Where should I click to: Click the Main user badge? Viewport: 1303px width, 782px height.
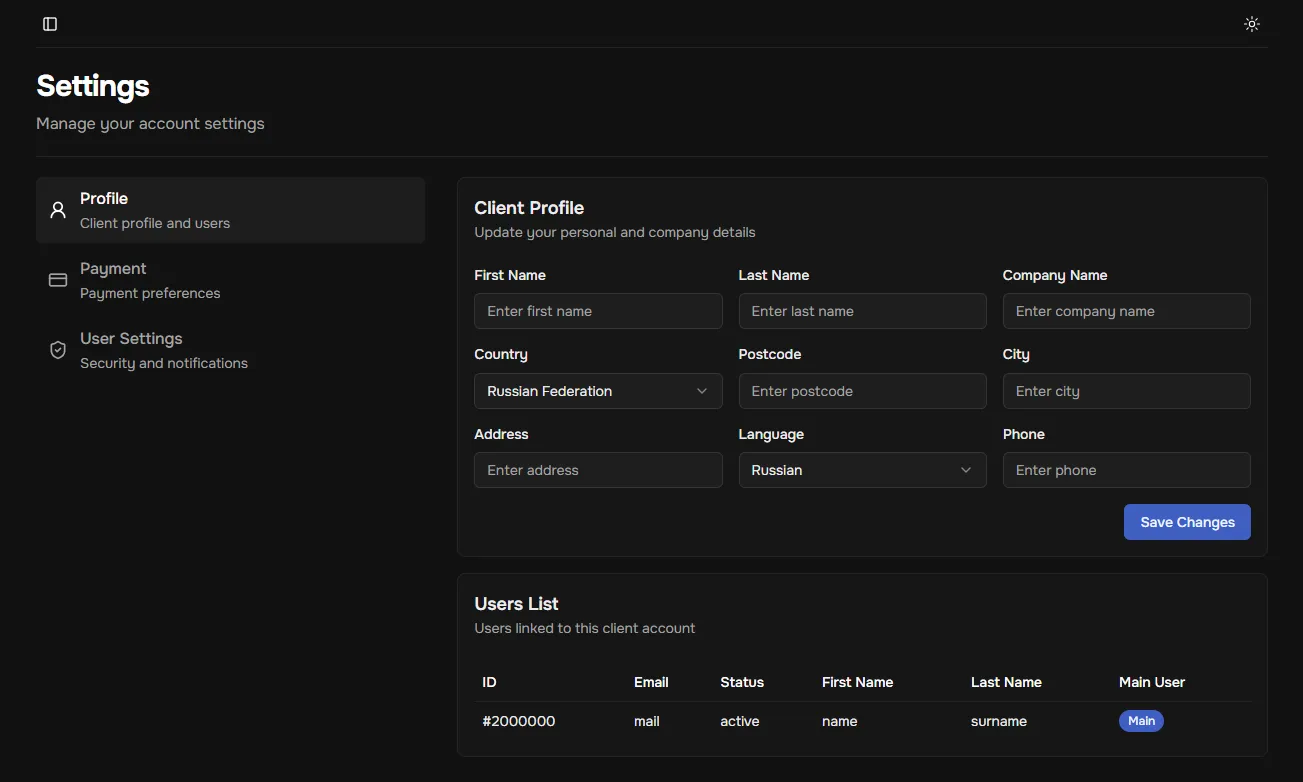[1141, 721]
